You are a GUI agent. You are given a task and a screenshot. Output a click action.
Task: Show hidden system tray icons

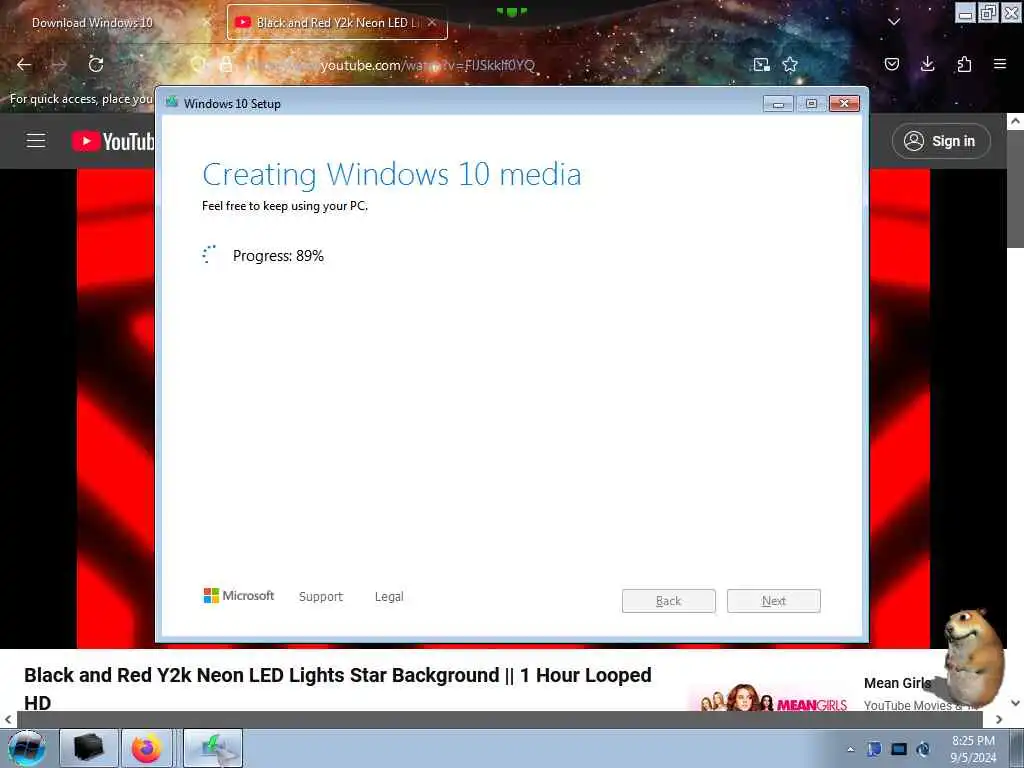click(850, 749)
